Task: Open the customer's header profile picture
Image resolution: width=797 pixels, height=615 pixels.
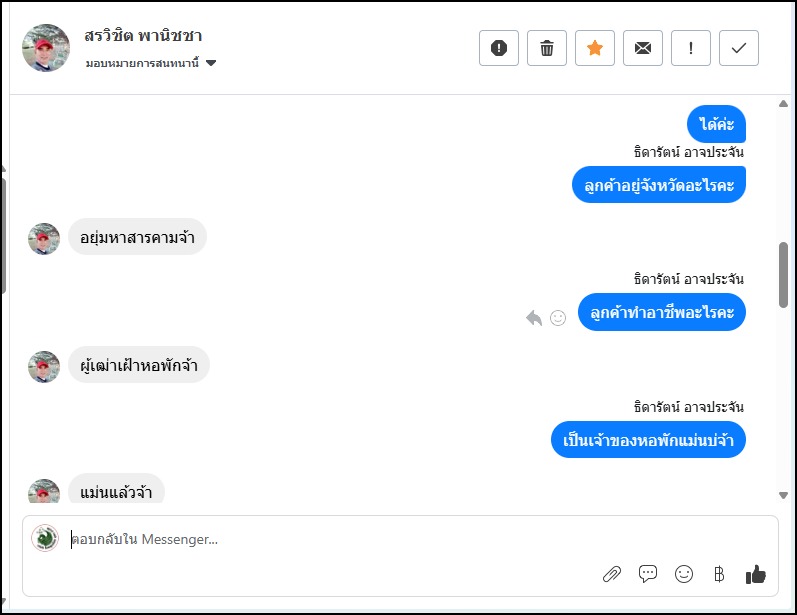Action: pos(46,48)
